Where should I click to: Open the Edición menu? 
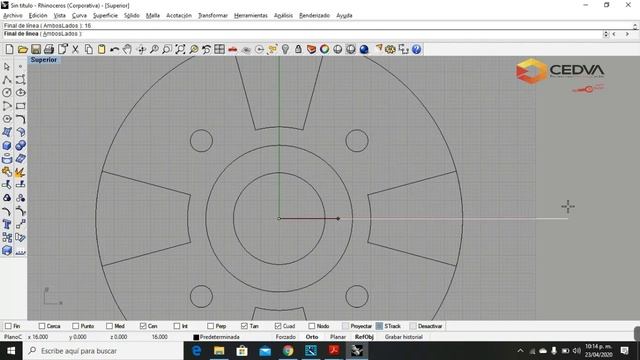38,16
